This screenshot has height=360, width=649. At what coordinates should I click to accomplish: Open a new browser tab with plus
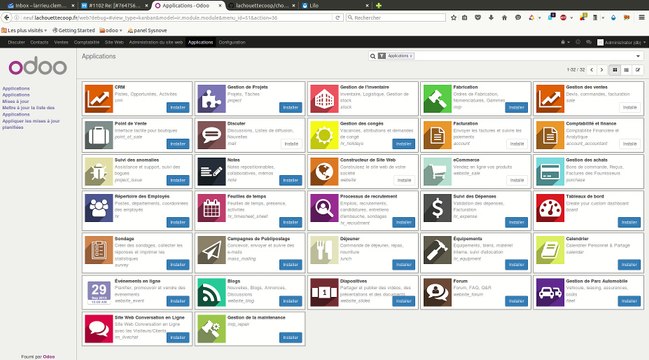(378, 5)
